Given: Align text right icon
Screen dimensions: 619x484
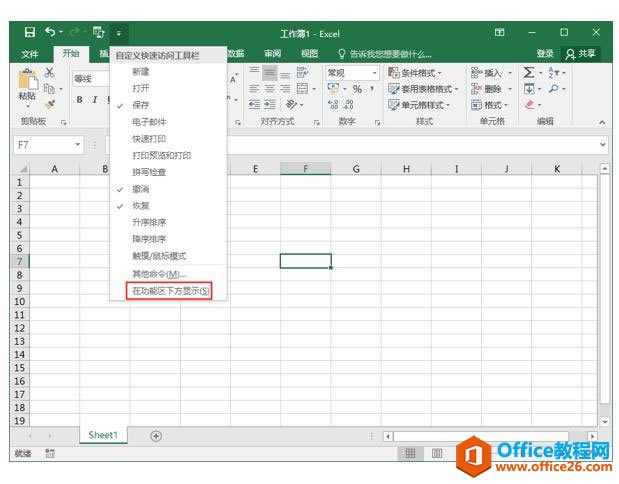Looking at the screenshot, I should click(x=285, y=89).
